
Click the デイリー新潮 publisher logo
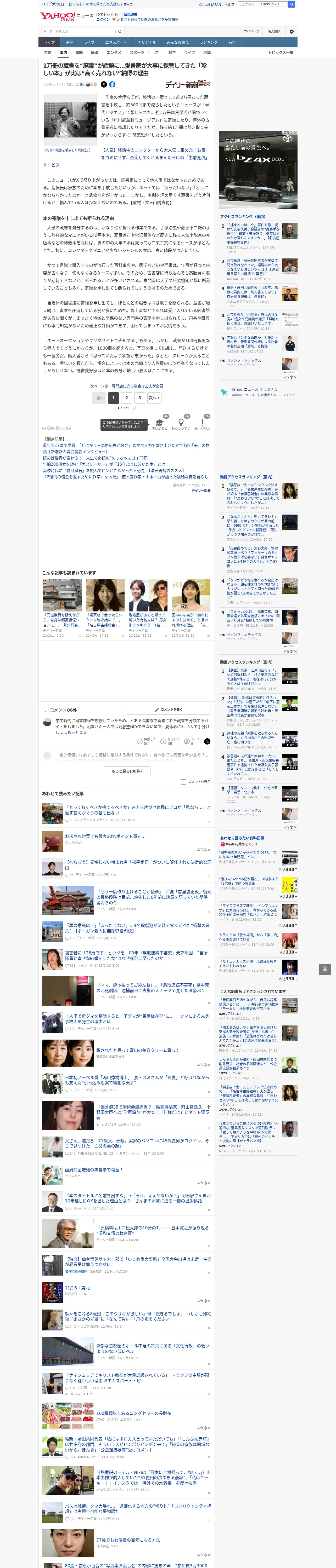pyautogui.click(x=188, y=85)
